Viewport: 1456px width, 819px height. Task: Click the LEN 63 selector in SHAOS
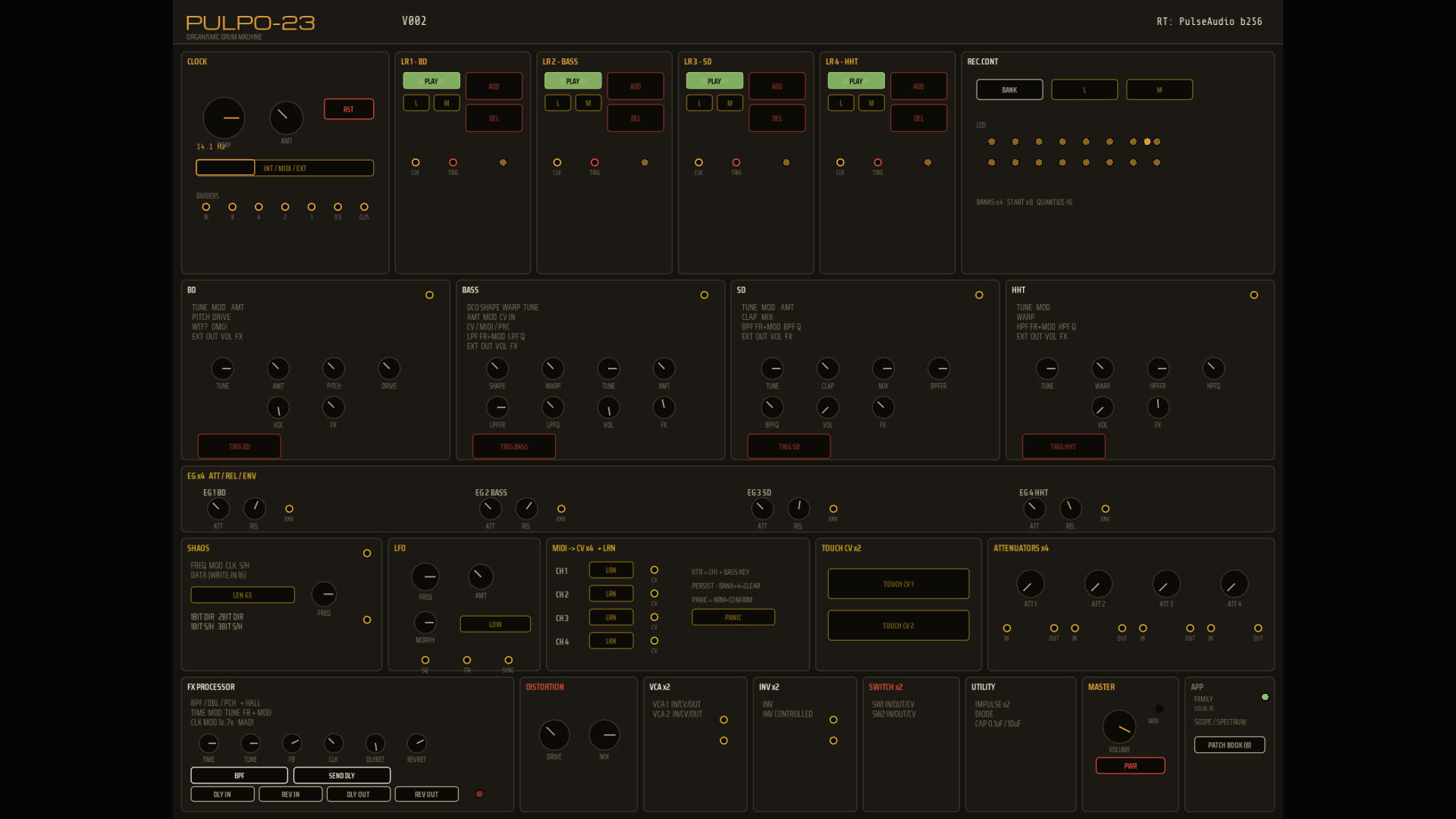243,595
